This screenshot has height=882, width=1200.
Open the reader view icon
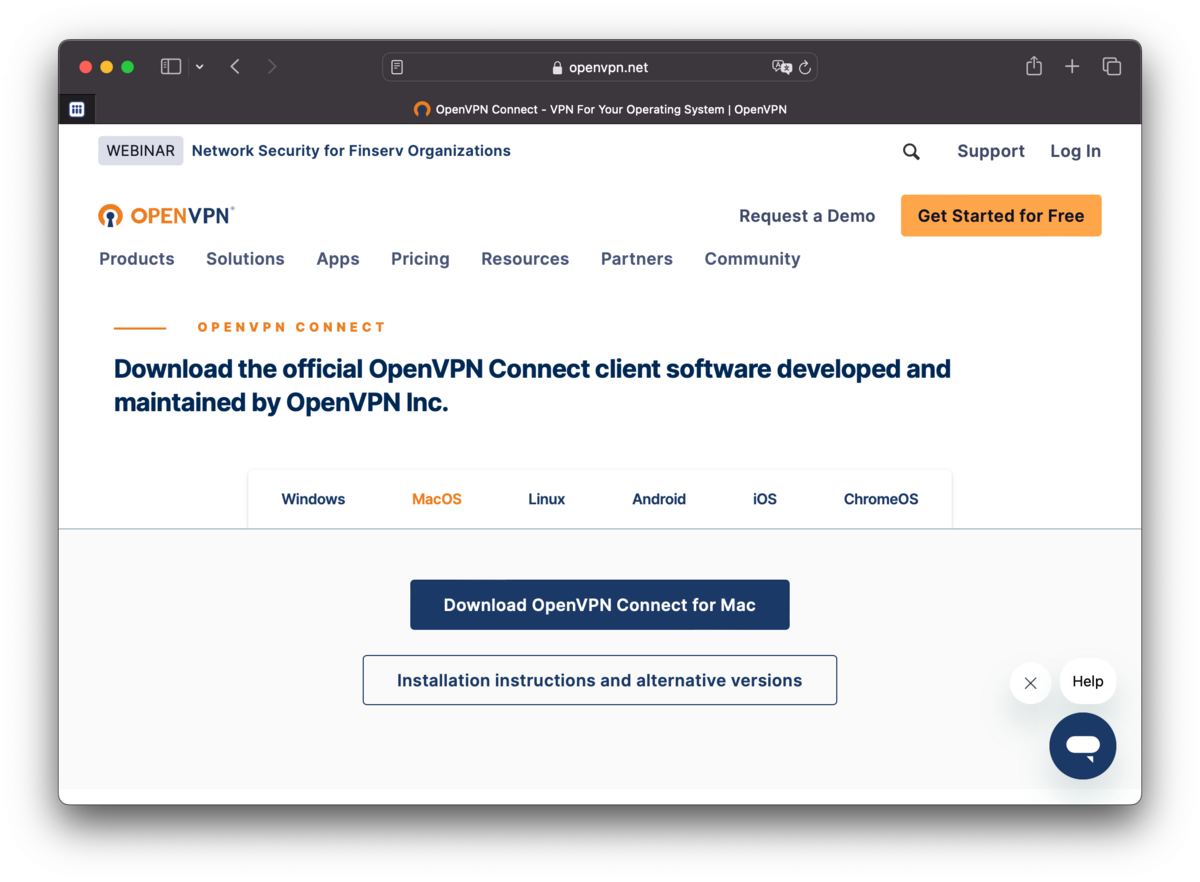click(x=397, y=68)
